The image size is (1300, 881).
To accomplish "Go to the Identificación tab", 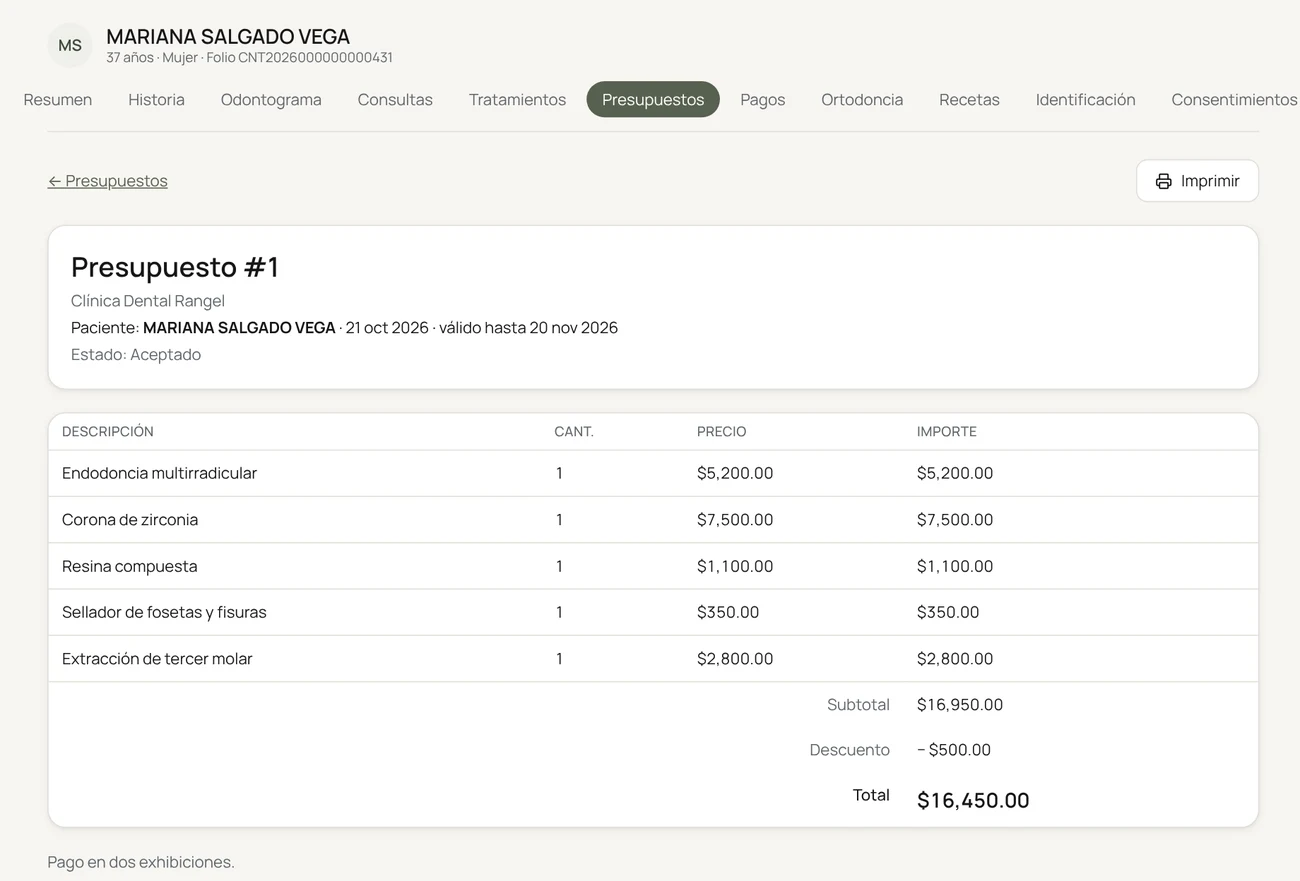I will tap(1085, 100).
